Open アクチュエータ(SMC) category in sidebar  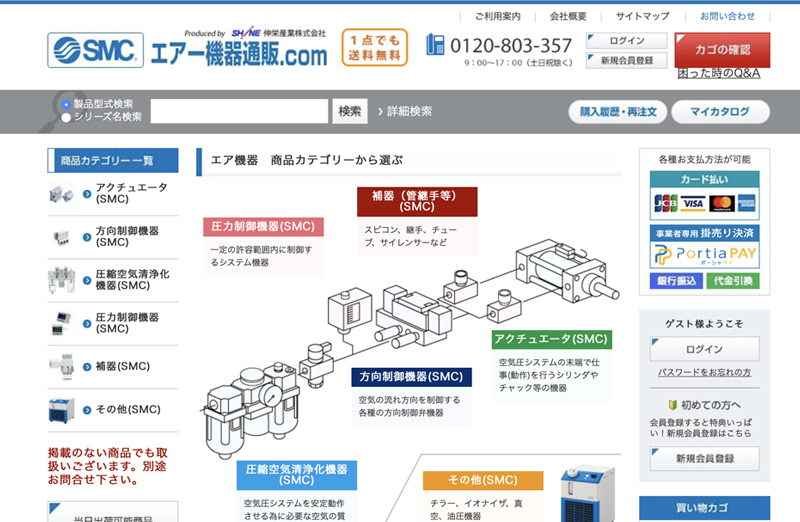click(131, 194)
